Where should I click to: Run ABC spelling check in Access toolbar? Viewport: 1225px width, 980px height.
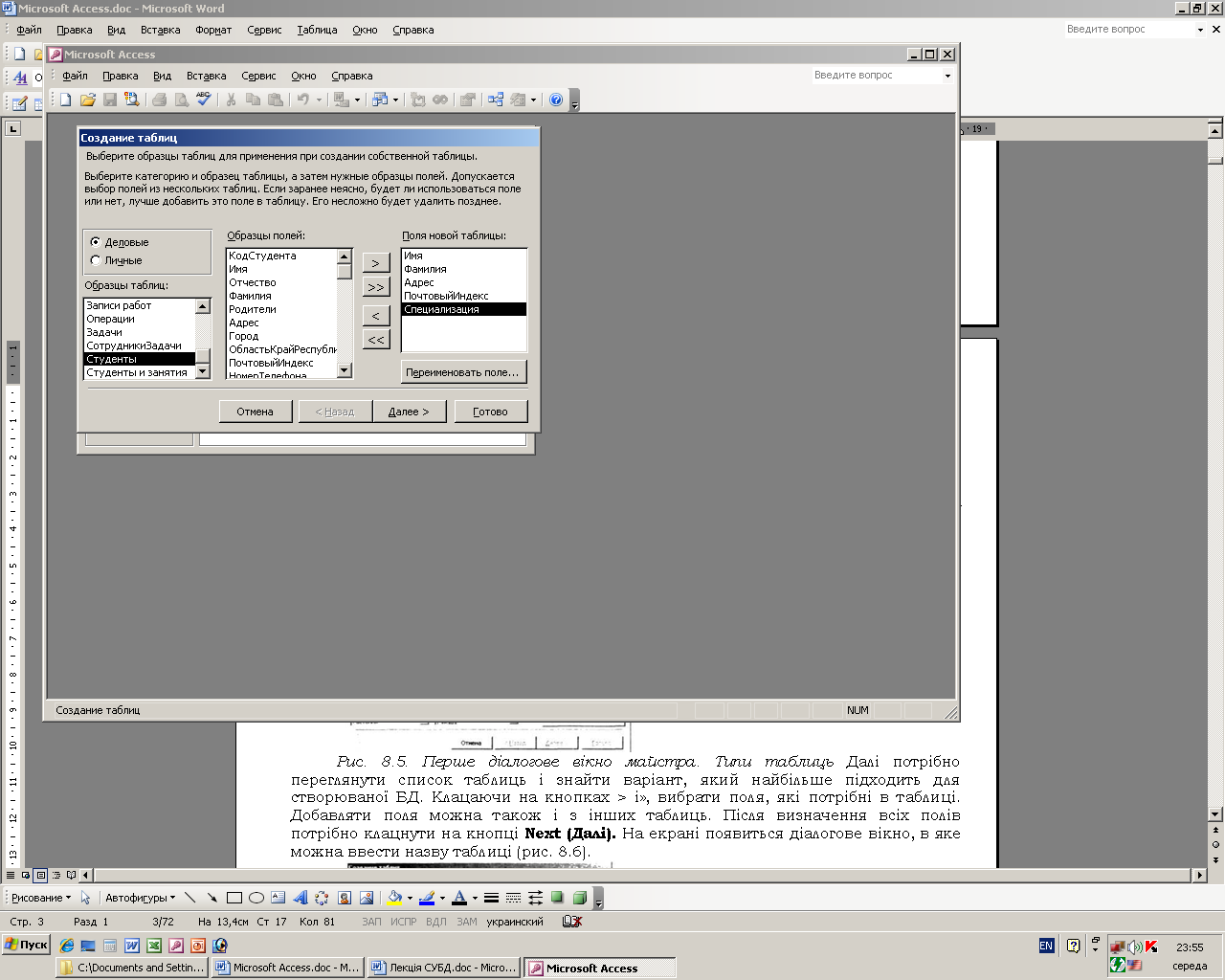204,100
